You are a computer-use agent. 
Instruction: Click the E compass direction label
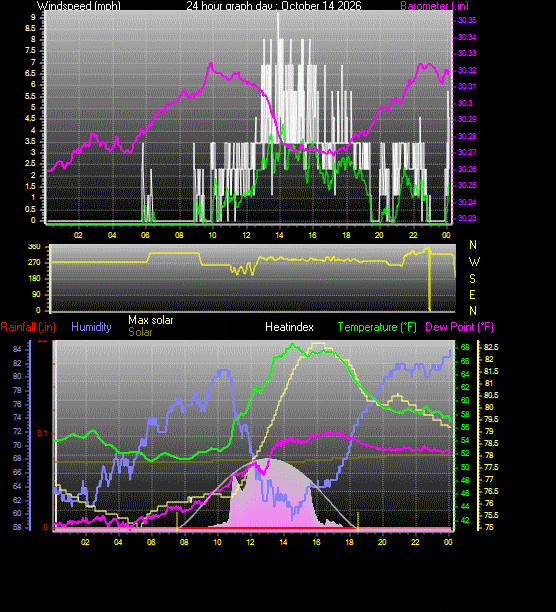pos(473,295)
